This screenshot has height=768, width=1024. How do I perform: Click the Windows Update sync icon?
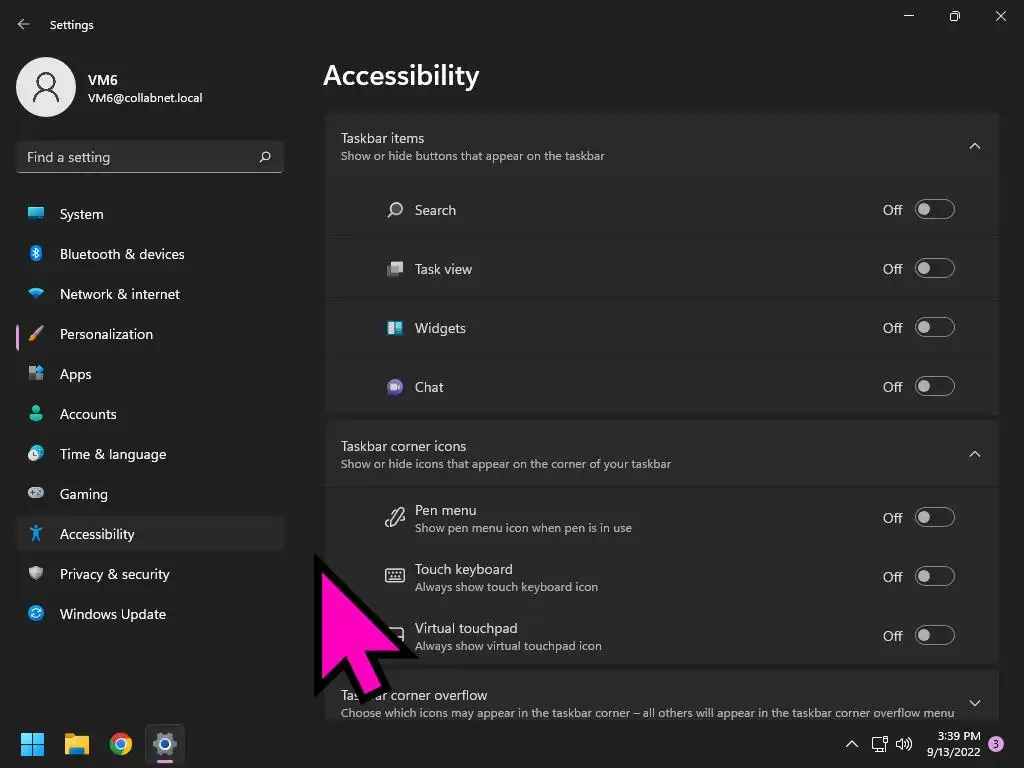[36, 614]
